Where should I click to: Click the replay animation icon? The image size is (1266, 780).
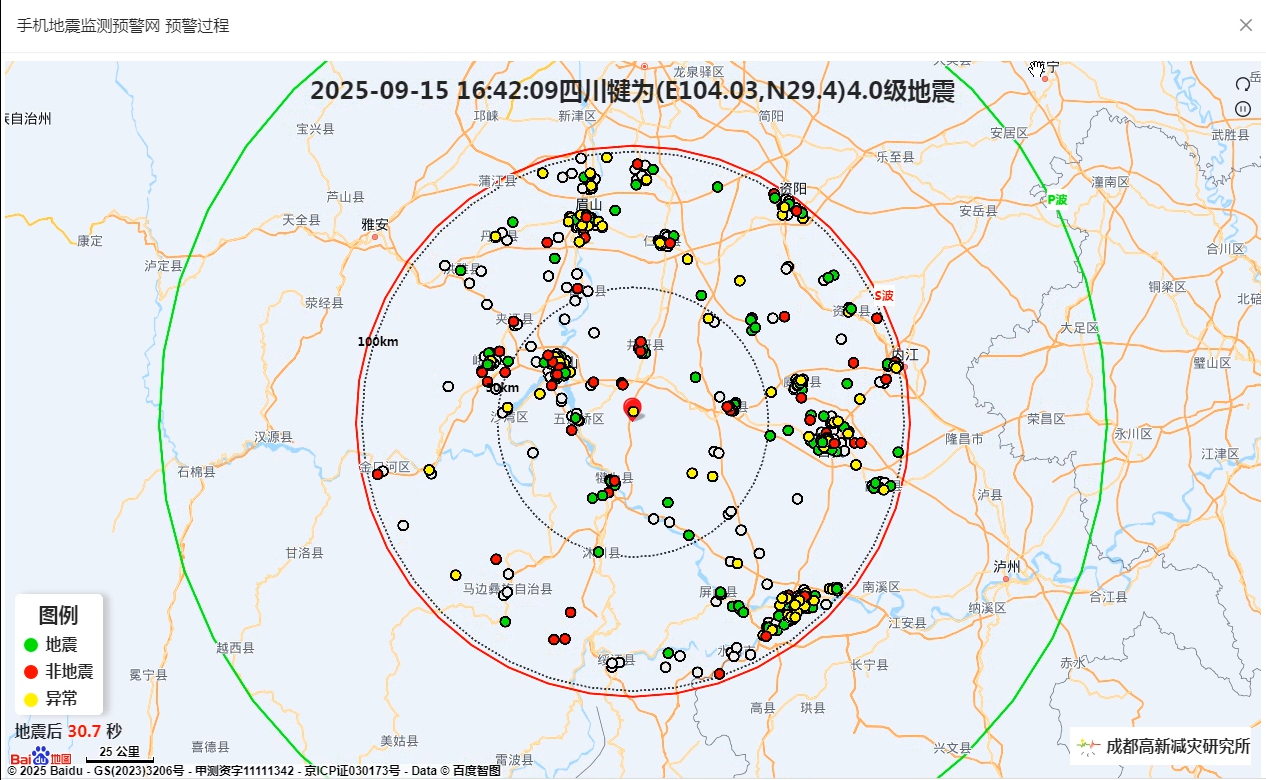1243,84
